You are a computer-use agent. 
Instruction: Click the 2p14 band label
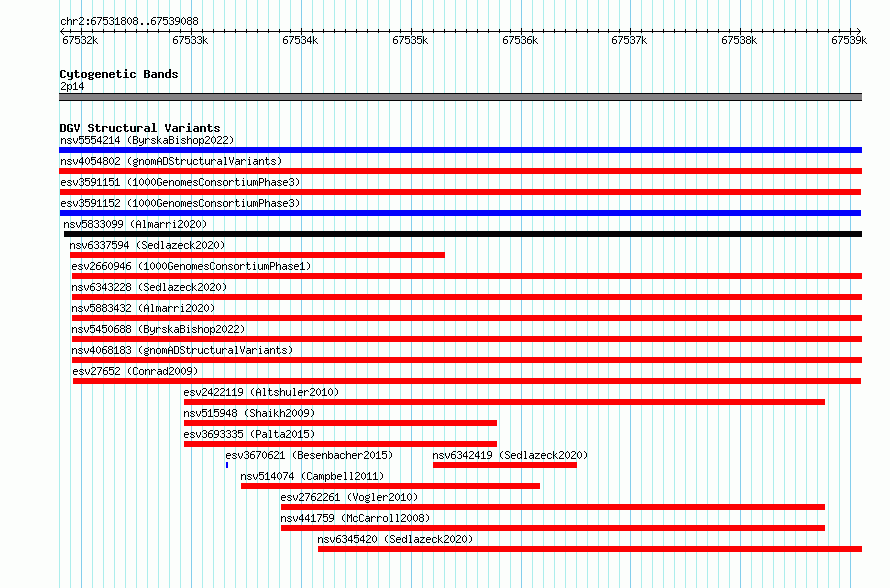coord(72,86)
